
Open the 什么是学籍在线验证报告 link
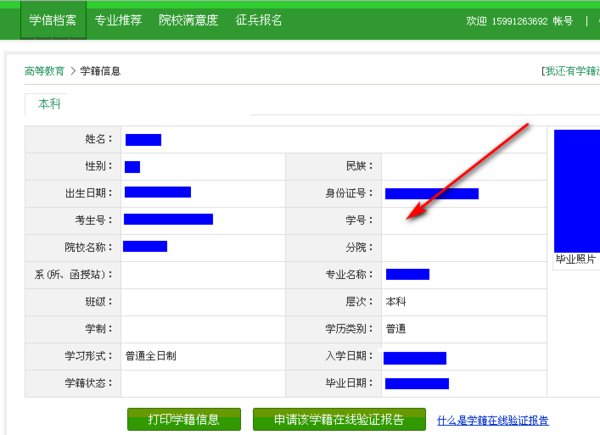tap(493, 421)
